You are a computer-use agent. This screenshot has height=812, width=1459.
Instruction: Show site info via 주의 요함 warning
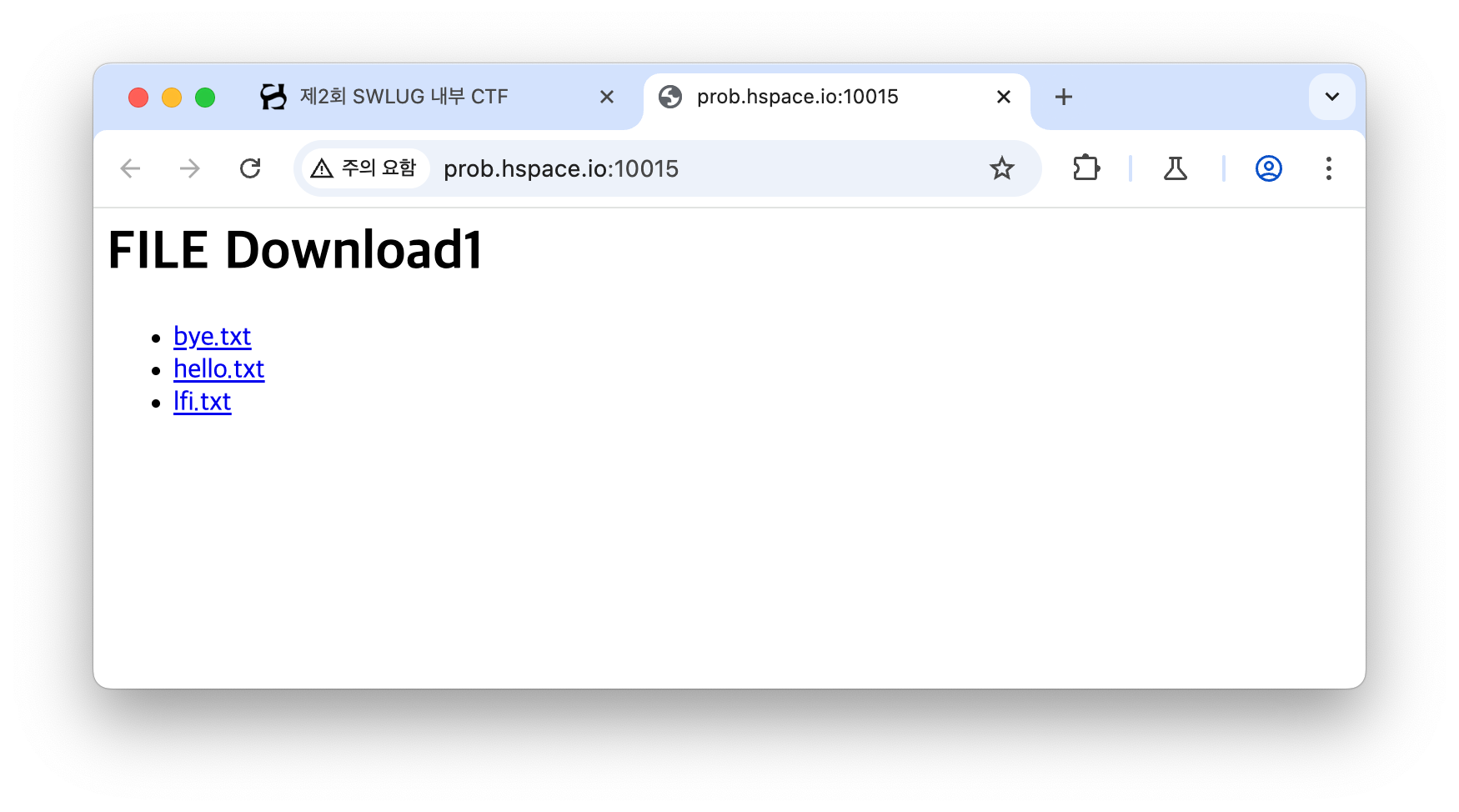point(363,168)
